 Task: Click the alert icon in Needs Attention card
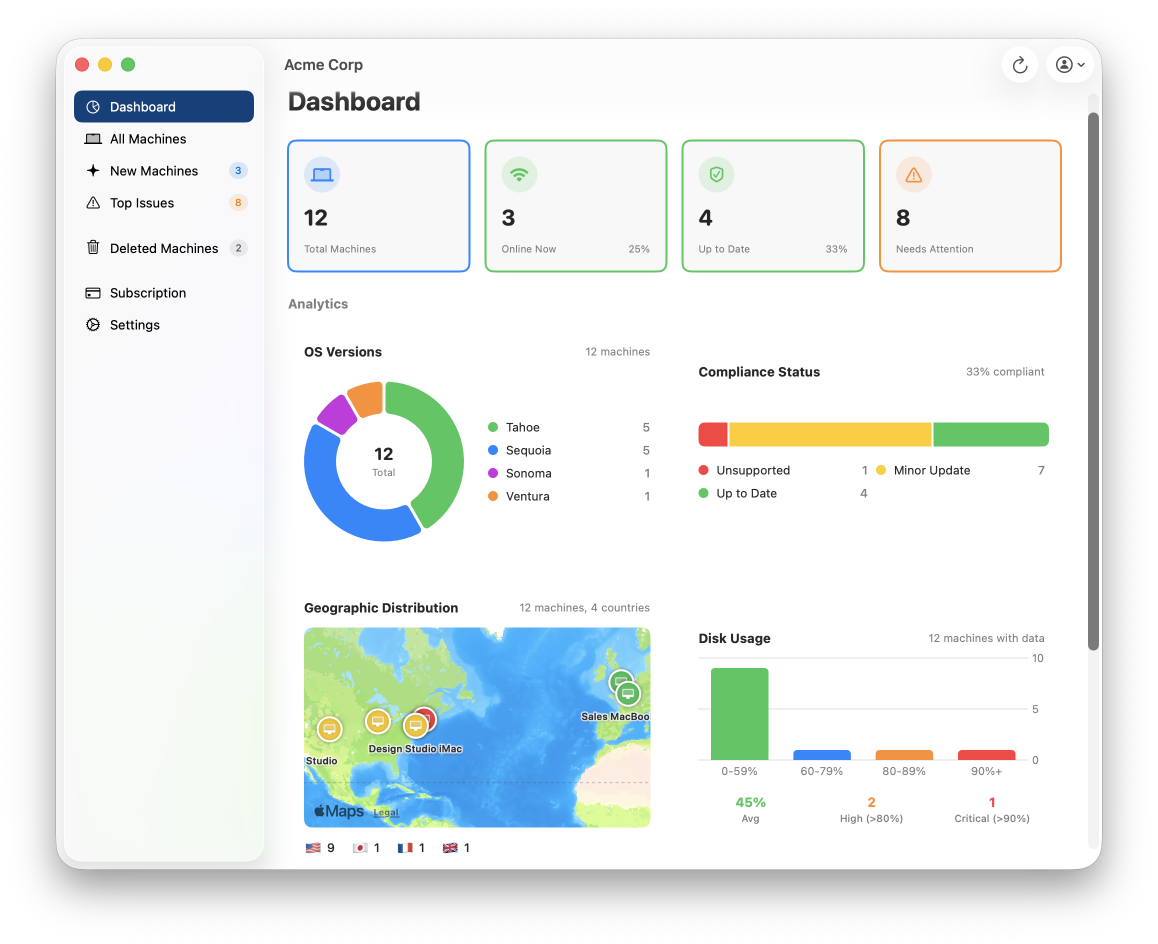tap(914, 175)
